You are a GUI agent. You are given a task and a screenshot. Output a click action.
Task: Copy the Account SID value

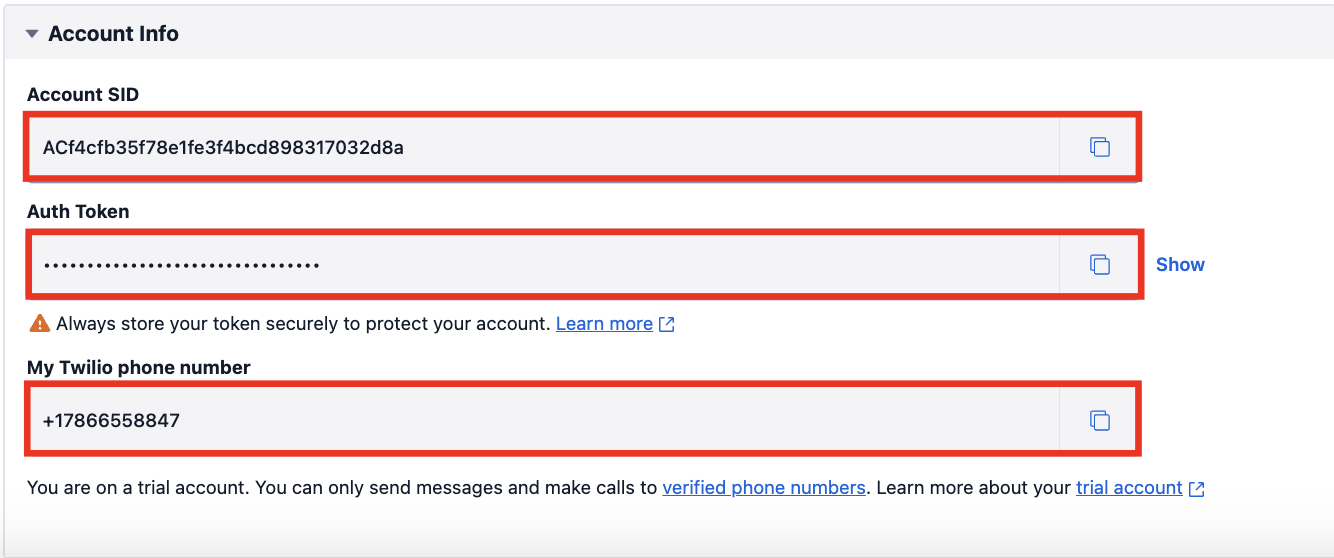click(x=1099, y=147)
